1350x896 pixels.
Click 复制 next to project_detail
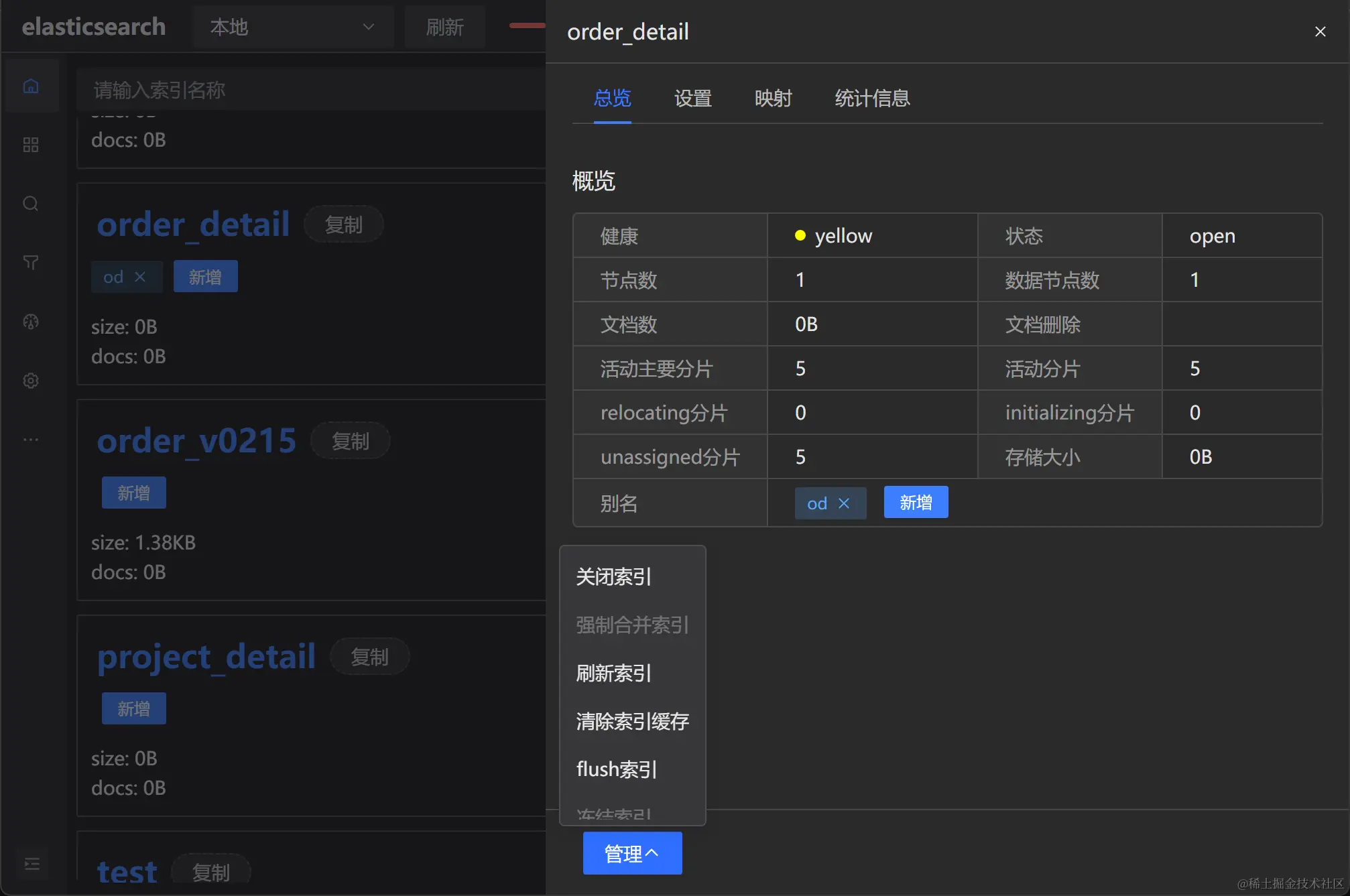click(x=369, y=656)
